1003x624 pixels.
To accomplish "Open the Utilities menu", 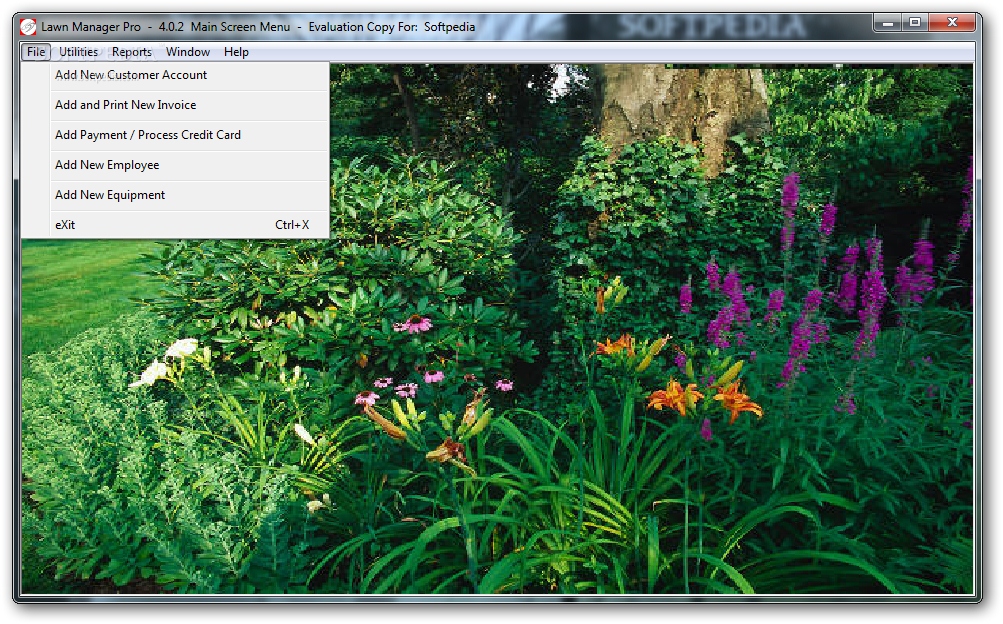I will 79,52.
